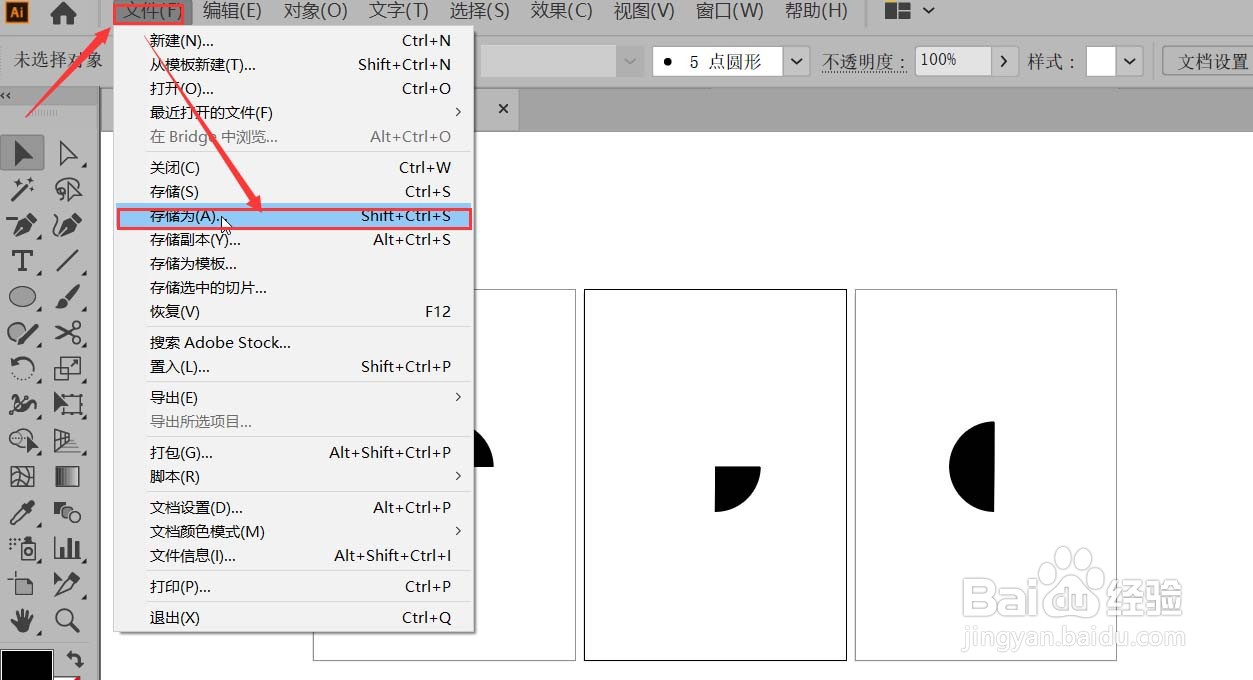This screenshot has width=1253, height=680.
Task: Select the Mesh tool
Action: pyautogui.click(x=23, y=477)
